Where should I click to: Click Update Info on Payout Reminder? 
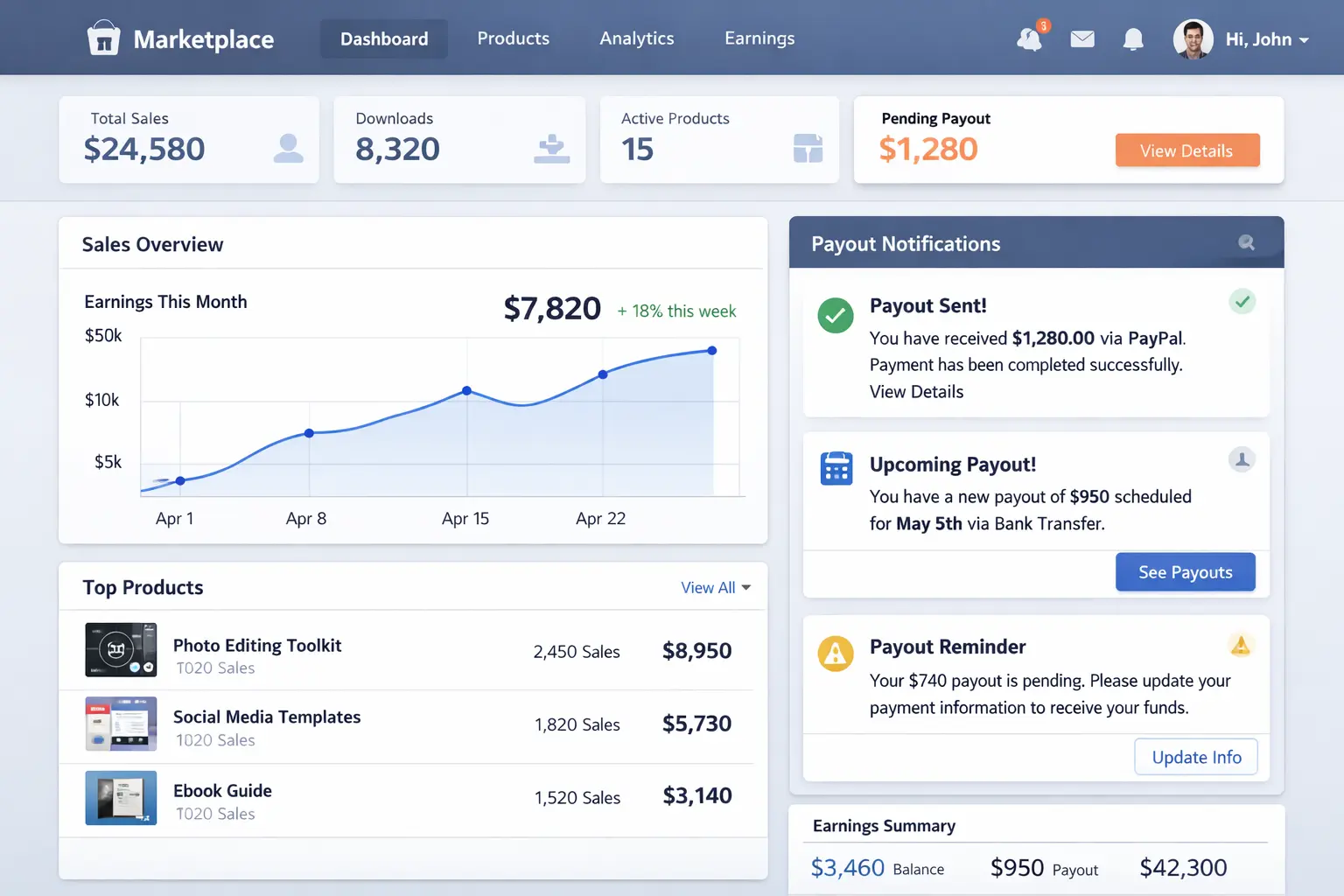tap(1195, 757)
